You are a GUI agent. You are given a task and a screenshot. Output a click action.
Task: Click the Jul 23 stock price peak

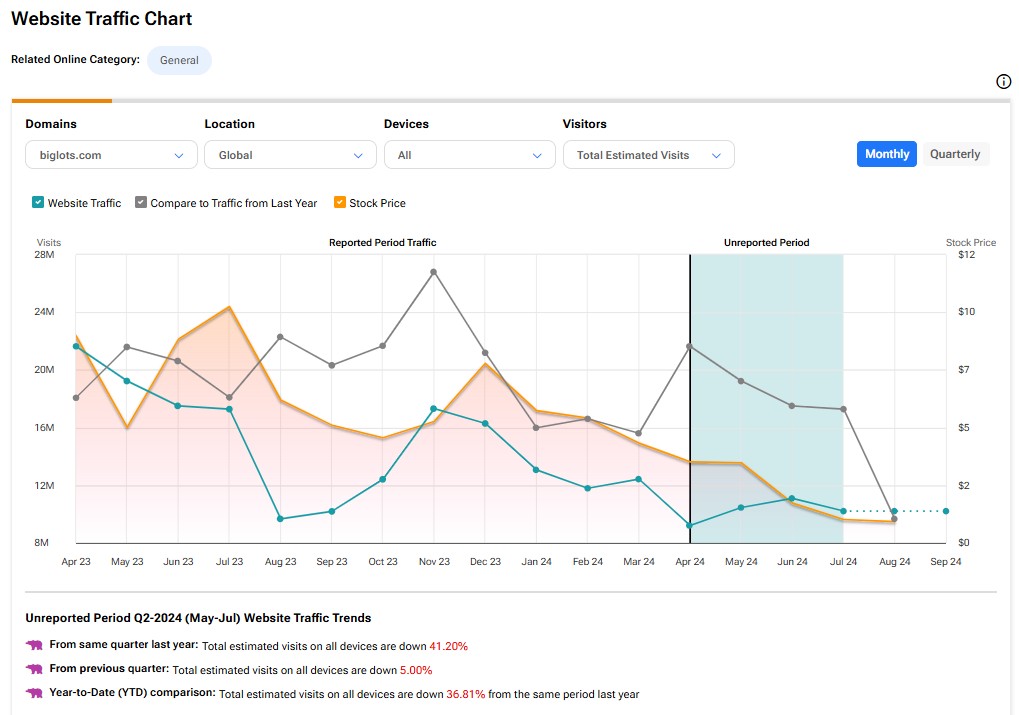(x=229, y=307)
